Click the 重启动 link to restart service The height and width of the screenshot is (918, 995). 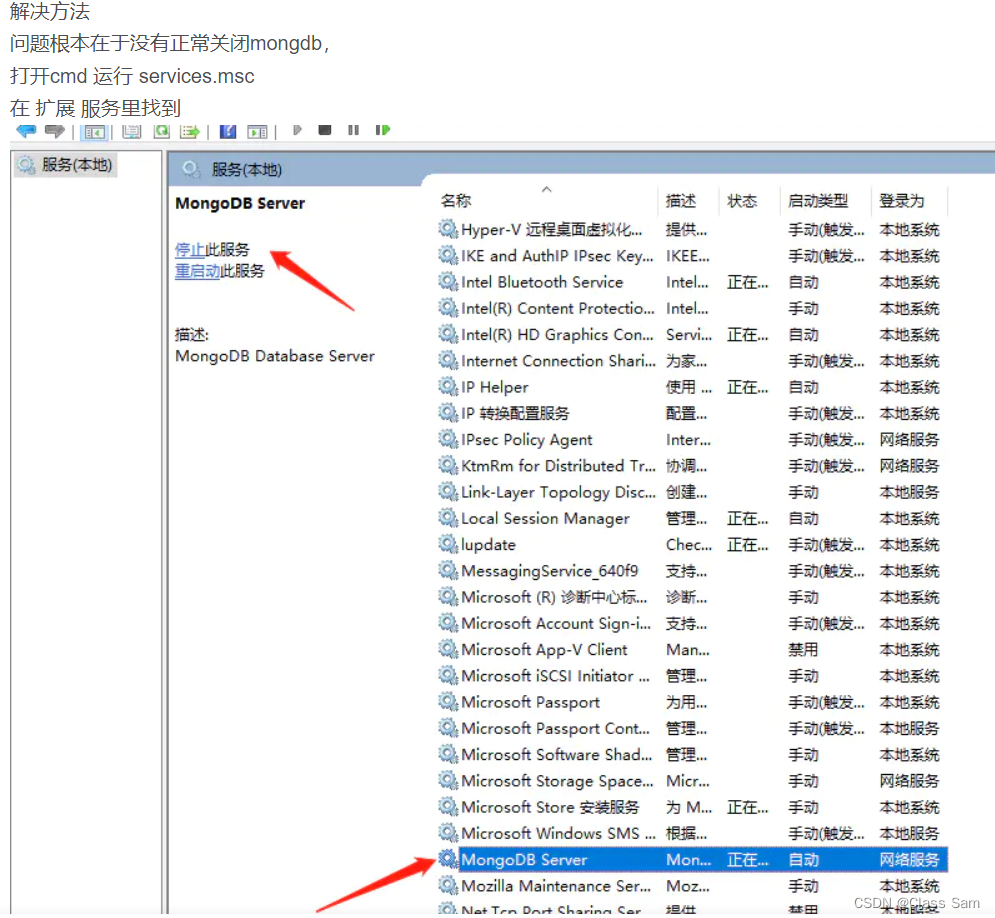[197, 271]
